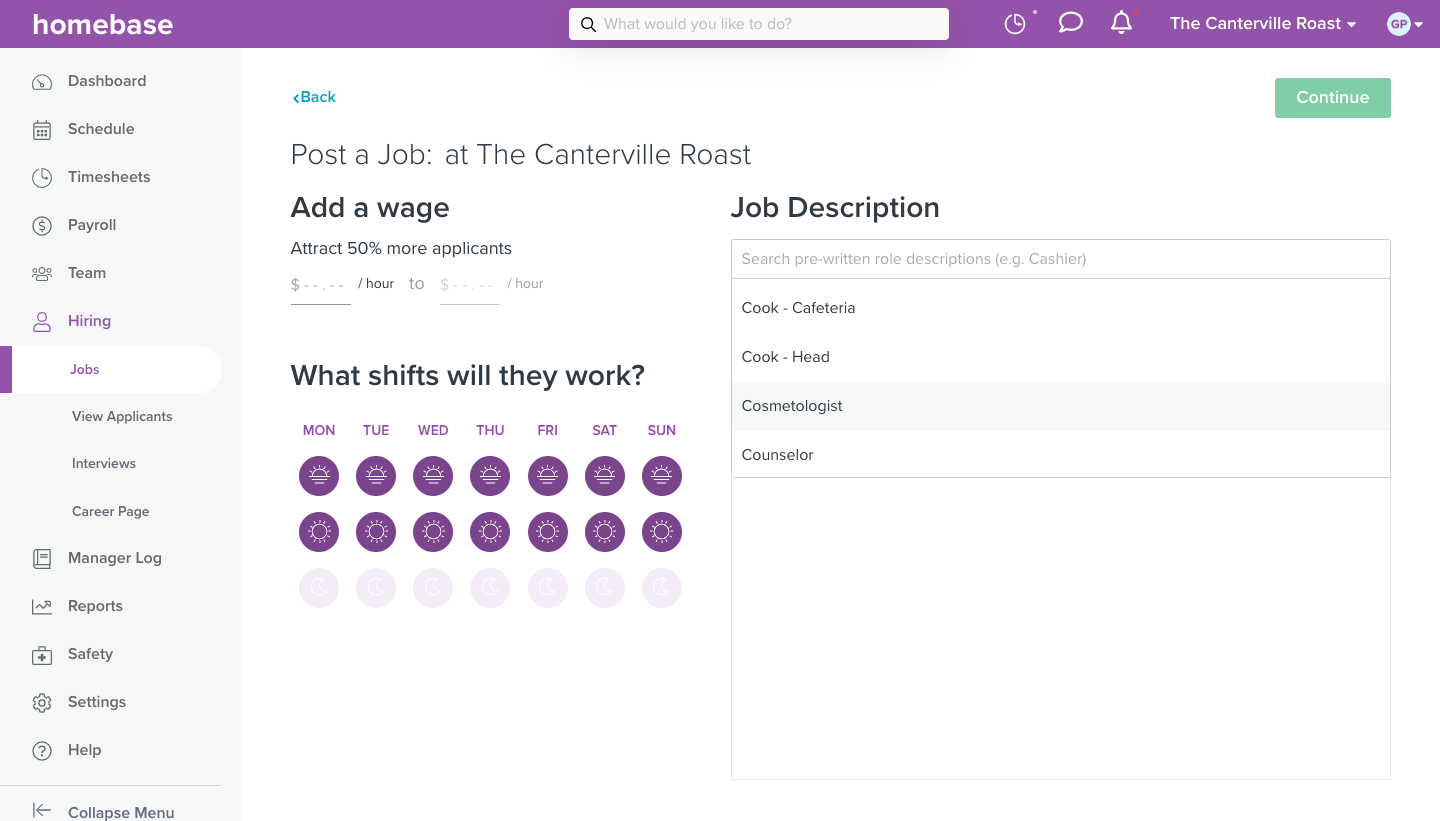Select Jobs submenu item
The image size is (1440, 821).
coord(85,369)
